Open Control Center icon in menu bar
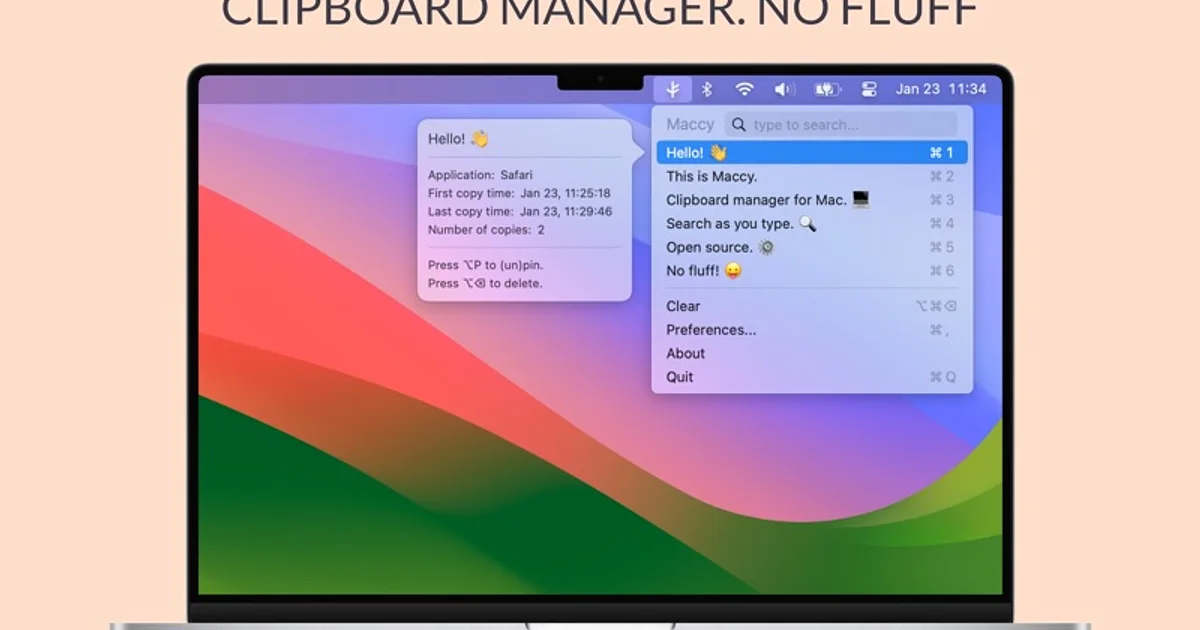Screen dimensions: 1200x630 869,89
